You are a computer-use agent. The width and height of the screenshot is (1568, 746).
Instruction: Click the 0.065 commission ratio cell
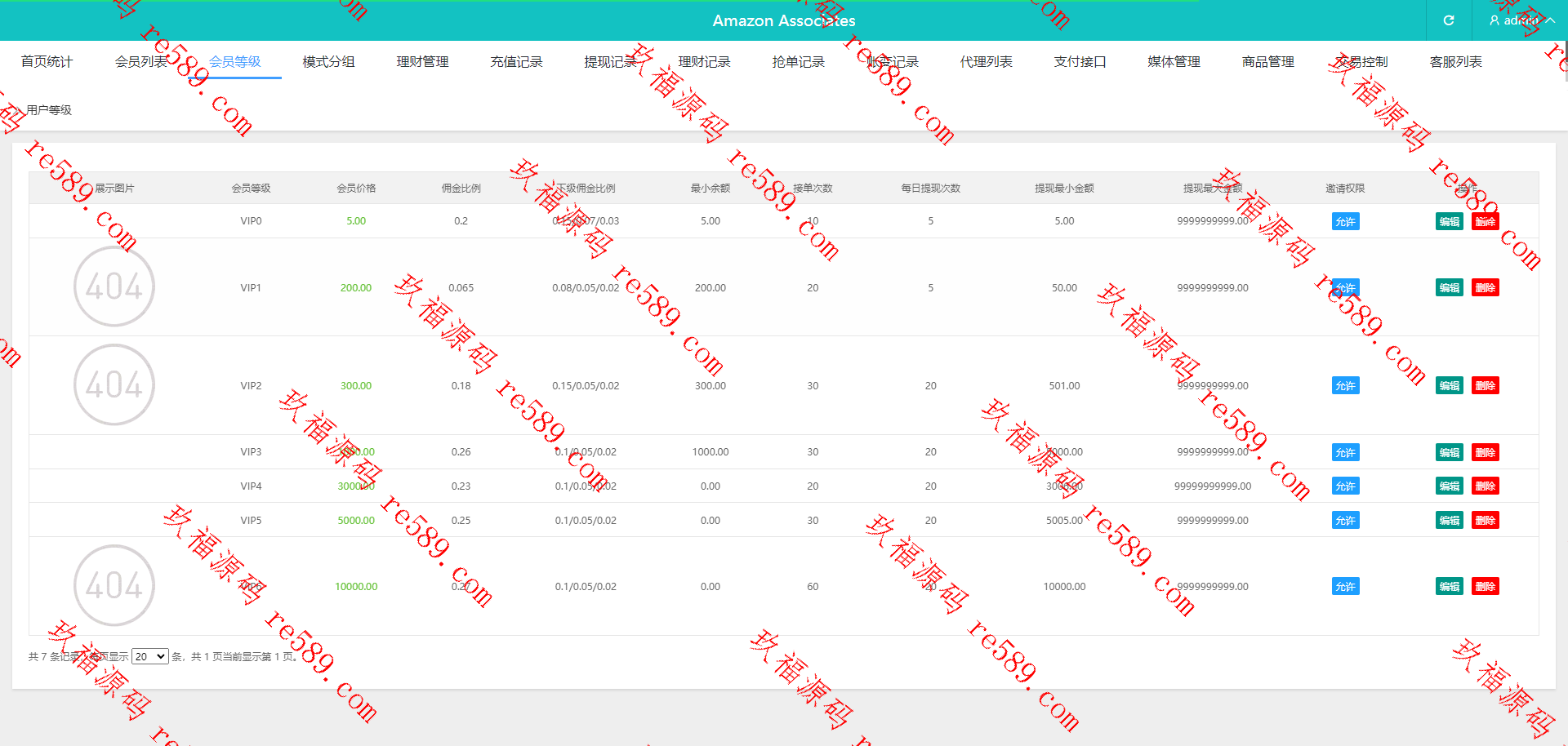(461, 287)
